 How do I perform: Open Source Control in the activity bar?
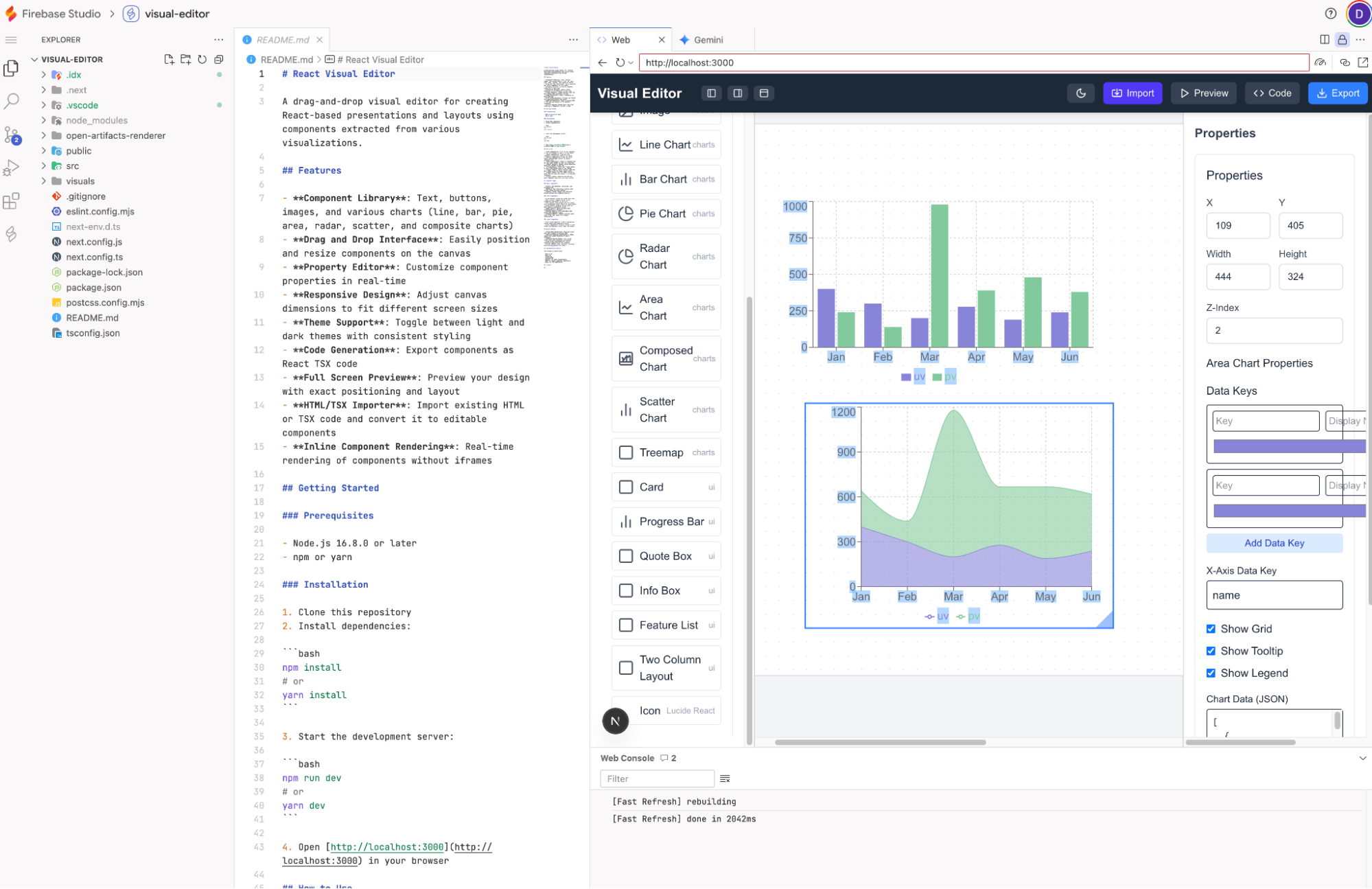point(11,134)
